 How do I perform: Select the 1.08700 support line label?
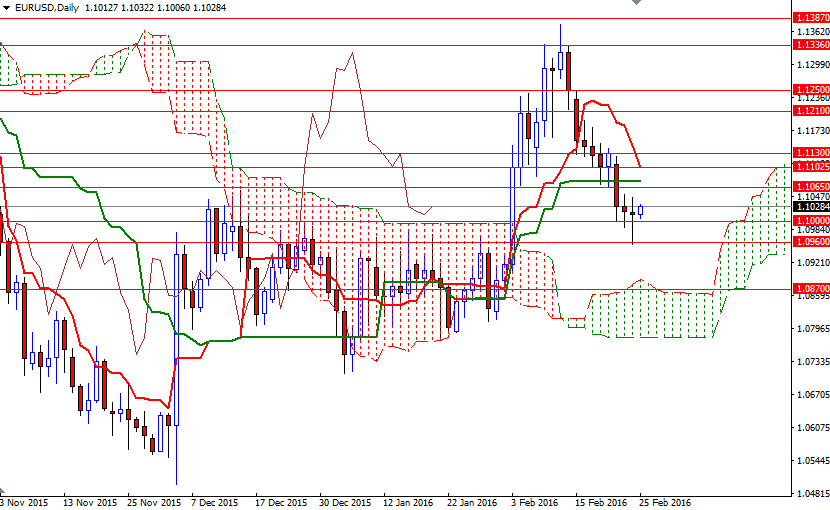point(812,289)
